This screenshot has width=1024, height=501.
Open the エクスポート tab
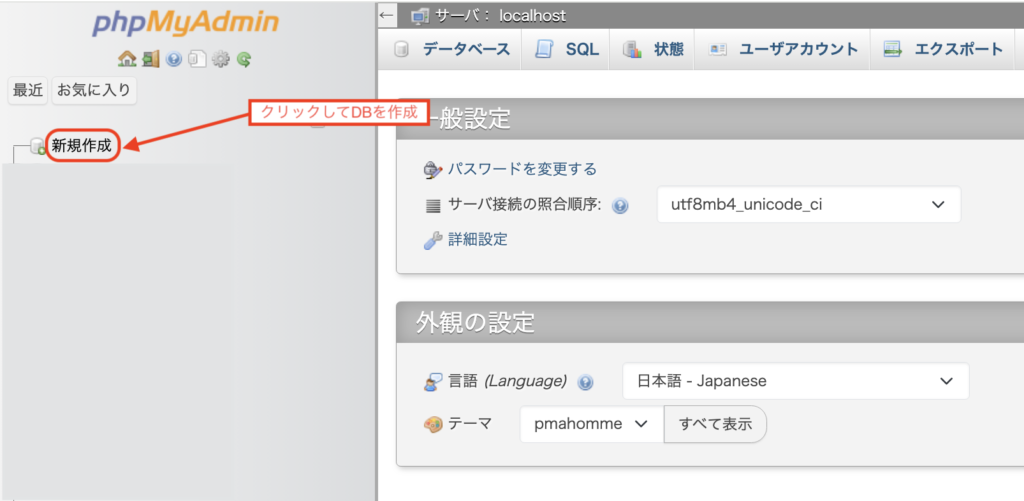tap(942, 50)
